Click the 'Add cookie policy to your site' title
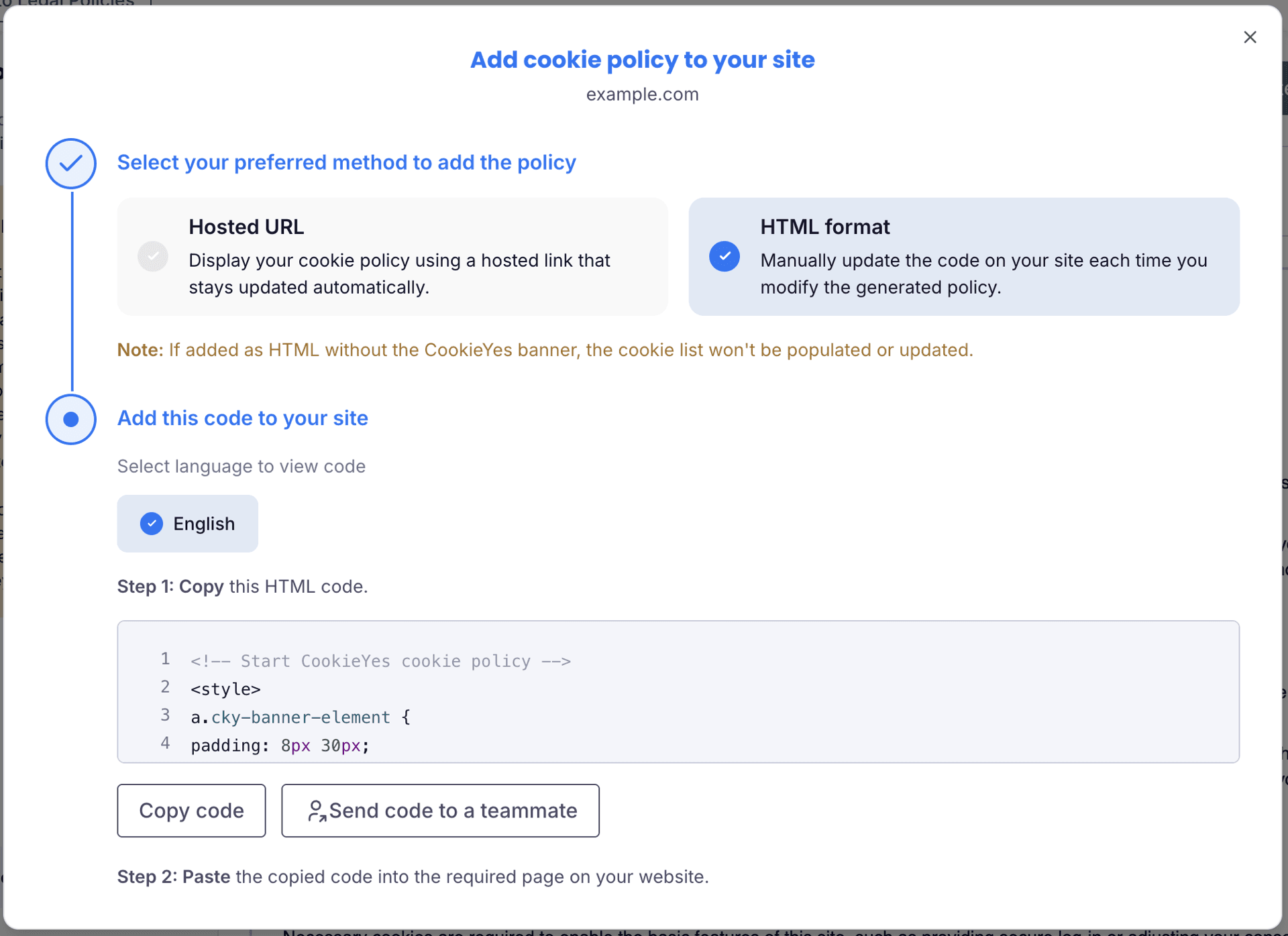Image resolution: width=1288 pixels, height=936 pixels. pyautogui.click(x=643, y=60)
